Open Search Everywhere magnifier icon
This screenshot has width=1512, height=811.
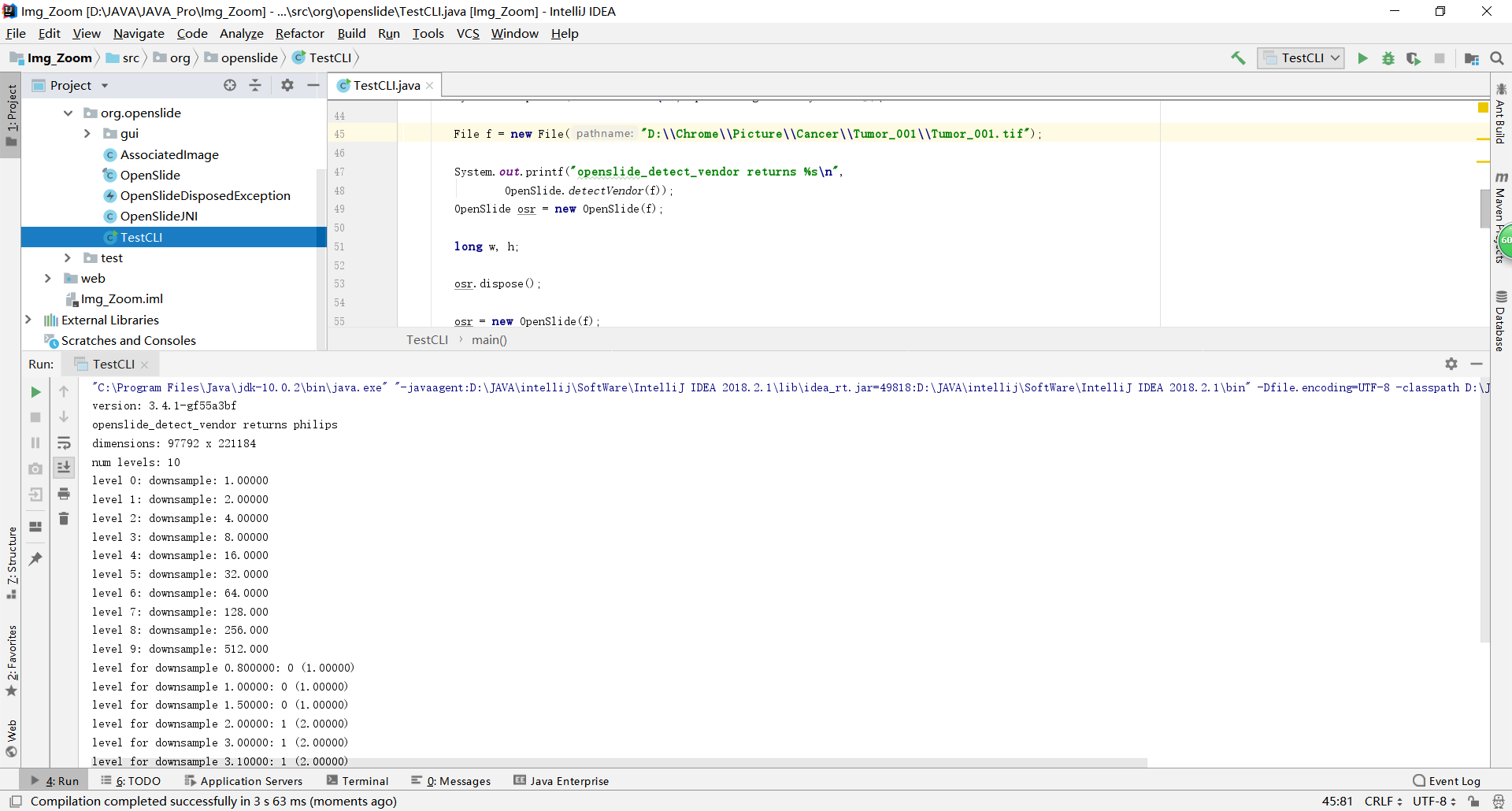pyautogui.click(x=1497, y=57)
